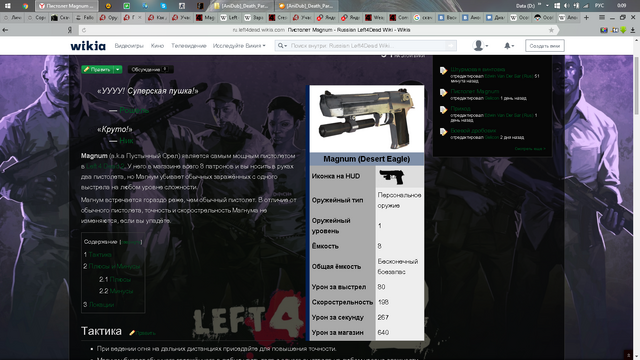Open the search scope dropdown arrow
Image resolution: width=640 pixels, height=360 pixels.
coord(282,46)
